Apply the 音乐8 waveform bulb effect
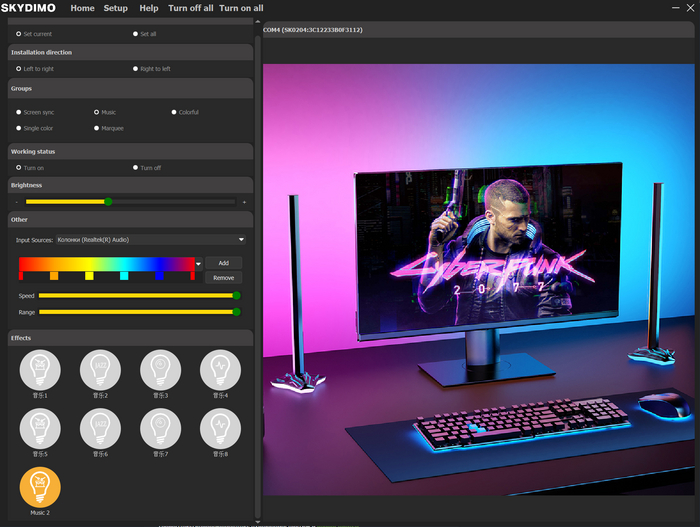700x527 pixels. [220, 429]
